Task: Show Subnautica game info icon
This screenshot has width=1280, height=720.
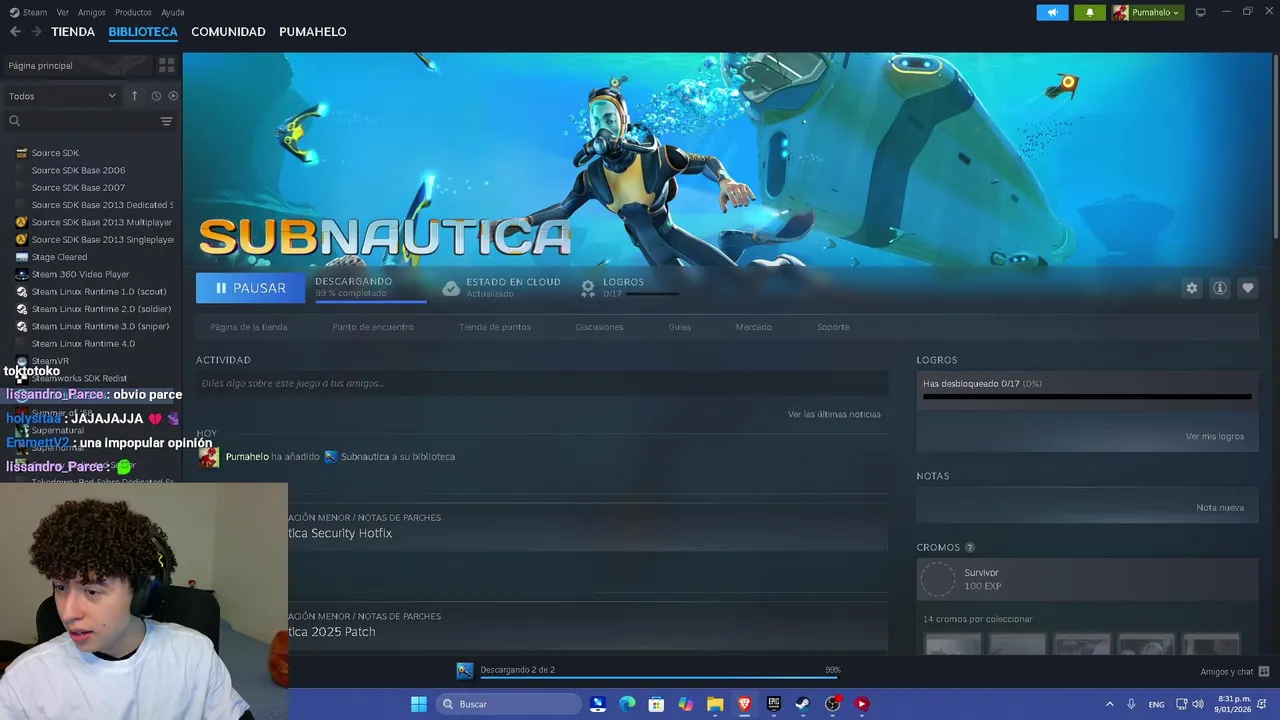Action: click(1219, 288)
